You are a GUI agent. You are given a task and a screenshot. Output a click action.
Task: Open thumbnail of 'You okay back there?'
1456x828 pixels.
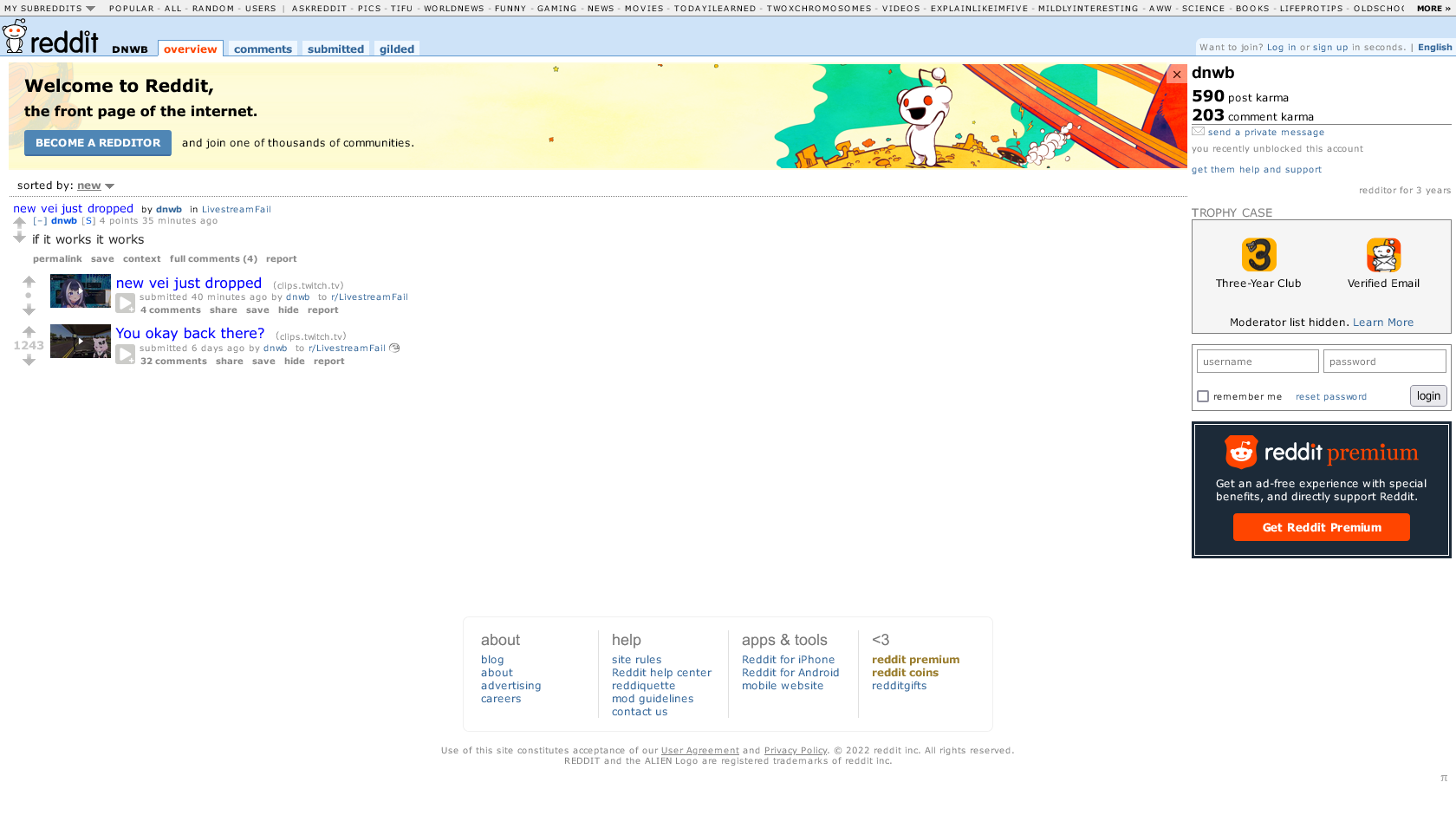point(81,342)
